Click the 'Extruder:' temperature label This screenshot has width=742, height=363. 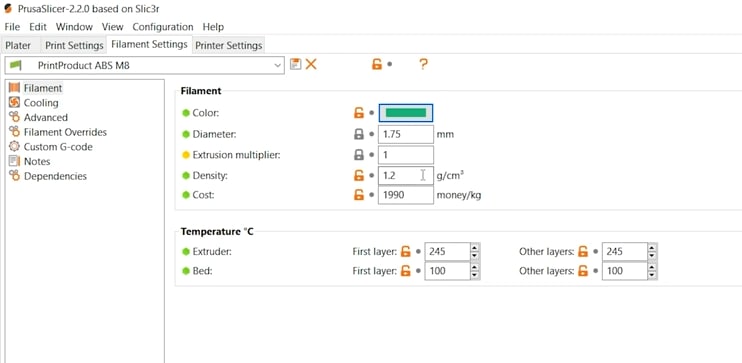tap(212, 252)
